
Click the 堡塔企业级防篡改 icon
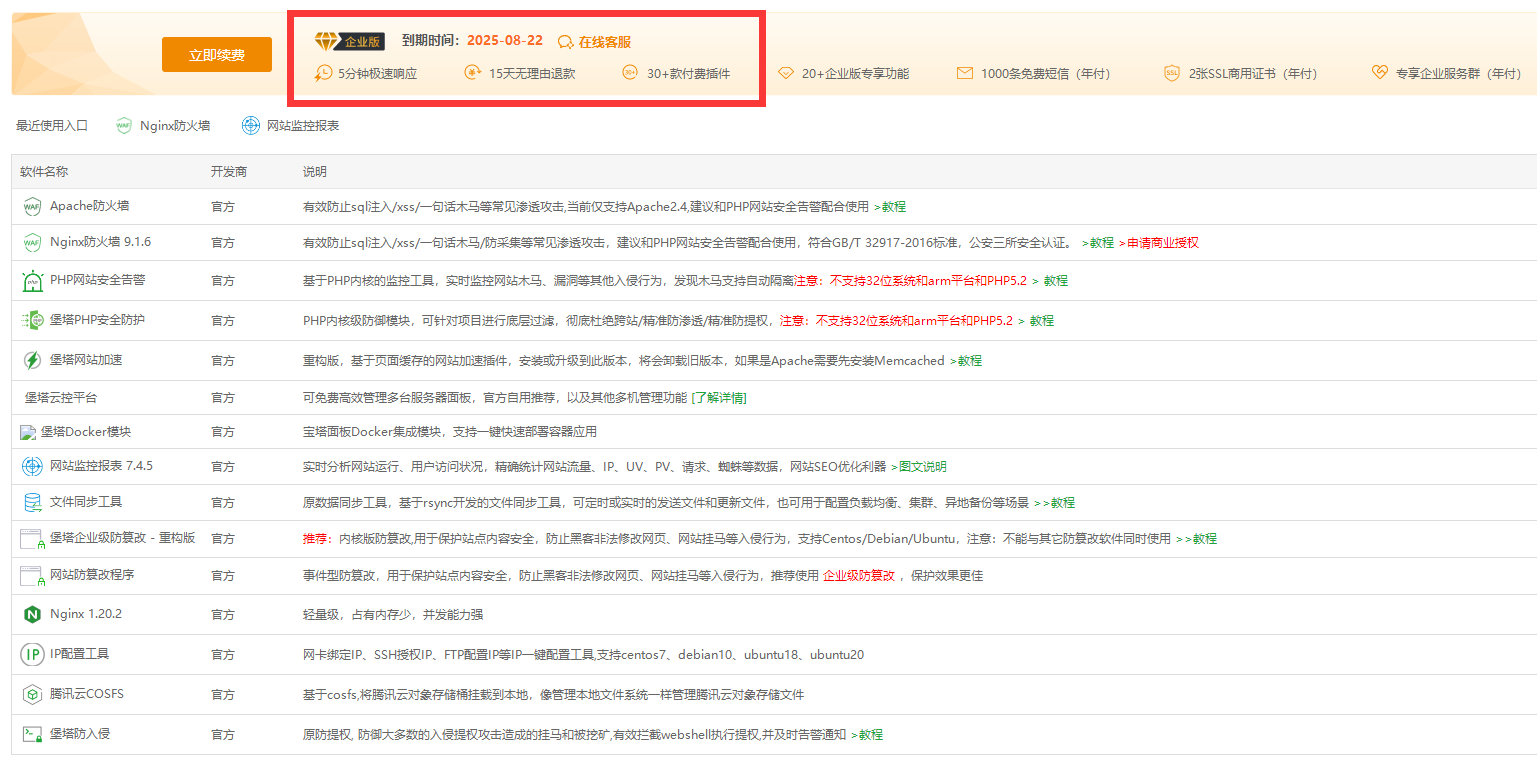tap(32, 539)
